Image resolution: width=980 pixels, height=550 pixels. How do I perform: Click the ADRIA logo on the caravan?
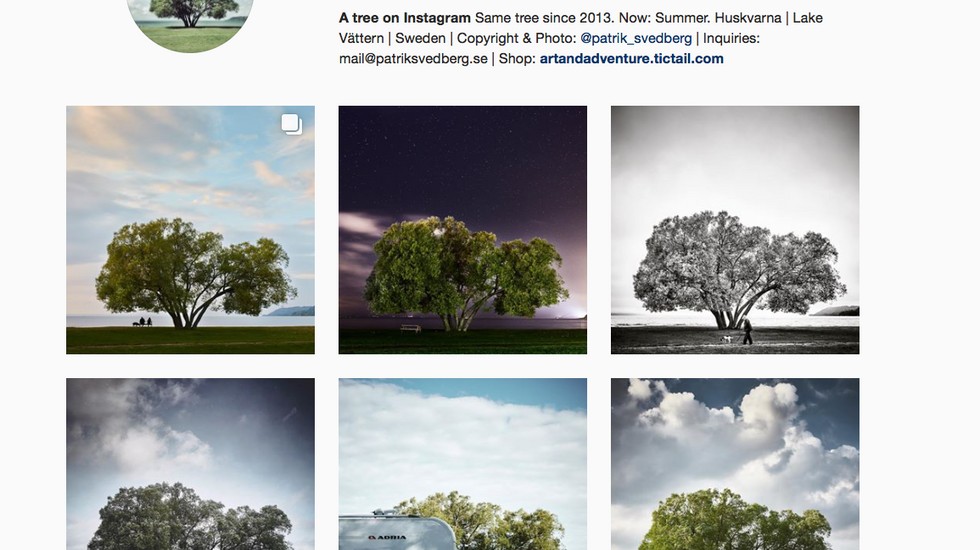(387, 537)
